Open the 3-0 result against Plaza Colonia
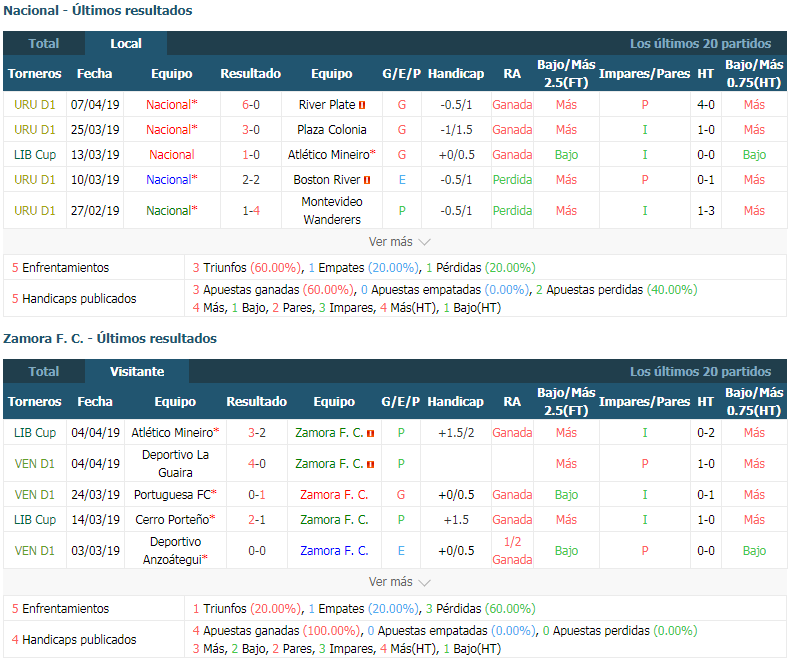 coord(251,130)
